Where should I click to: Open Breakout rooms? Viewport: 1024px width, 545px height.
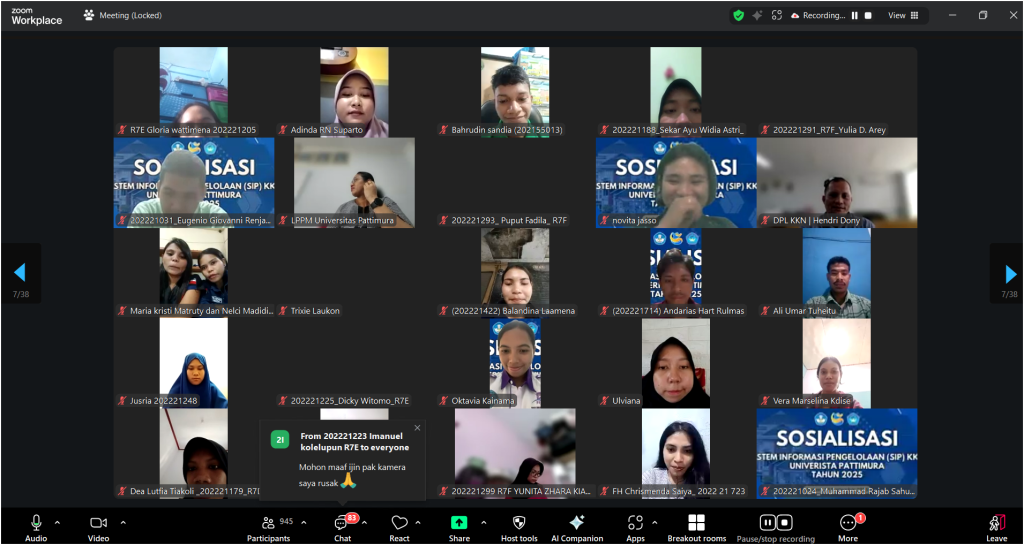[697, 527]
